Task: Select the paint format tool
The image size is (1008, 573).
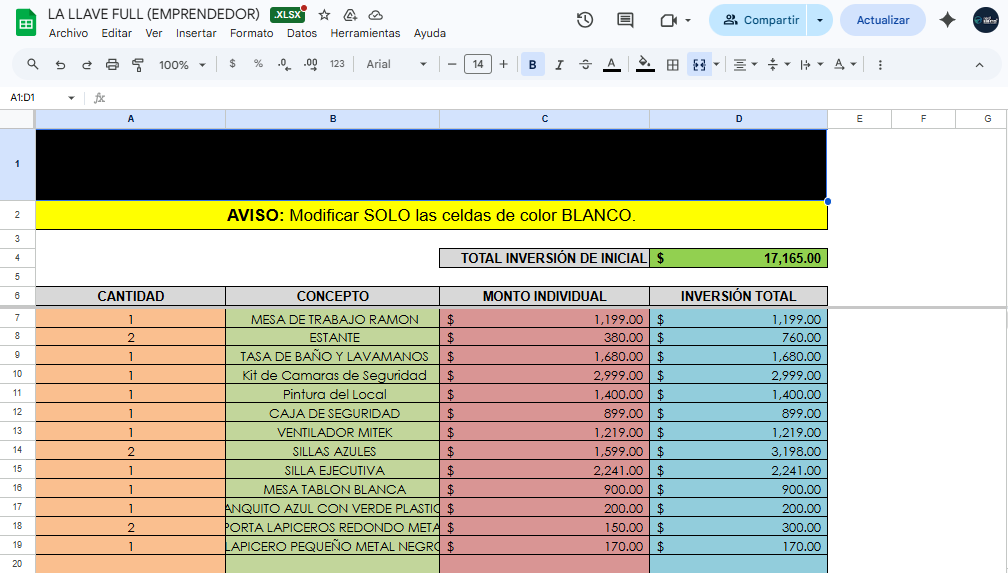Action: coord(138,64)
